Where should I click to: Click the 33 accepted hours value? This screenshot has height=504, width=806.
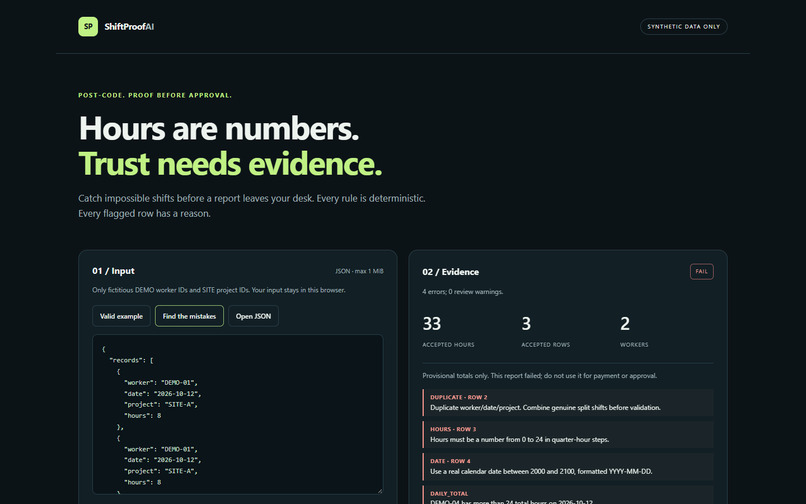(432, 323)
